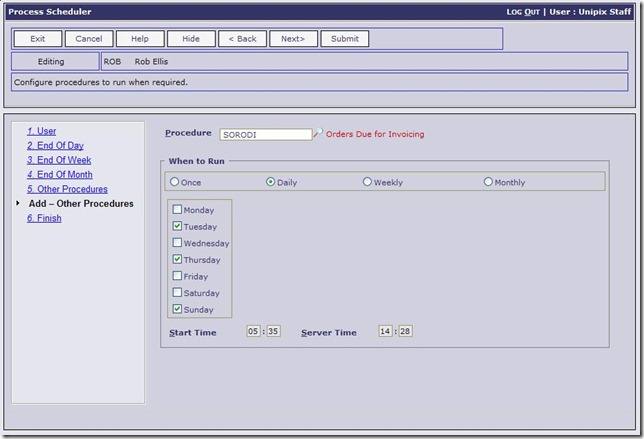
Task: Tick the Friday checkbox
Action: [178, 276]
